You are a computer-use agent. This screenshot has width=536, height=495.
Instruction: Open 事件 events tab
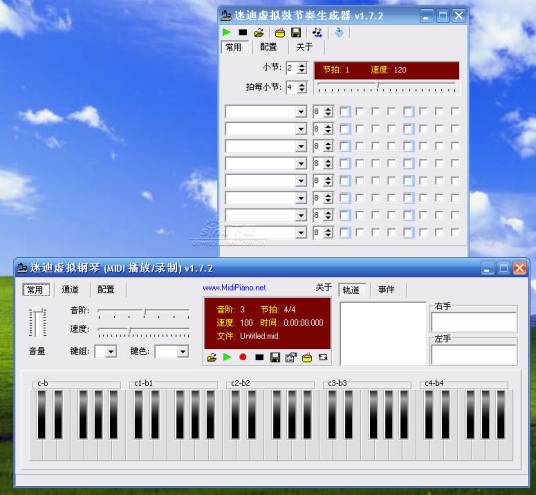[x=386, y=290]
